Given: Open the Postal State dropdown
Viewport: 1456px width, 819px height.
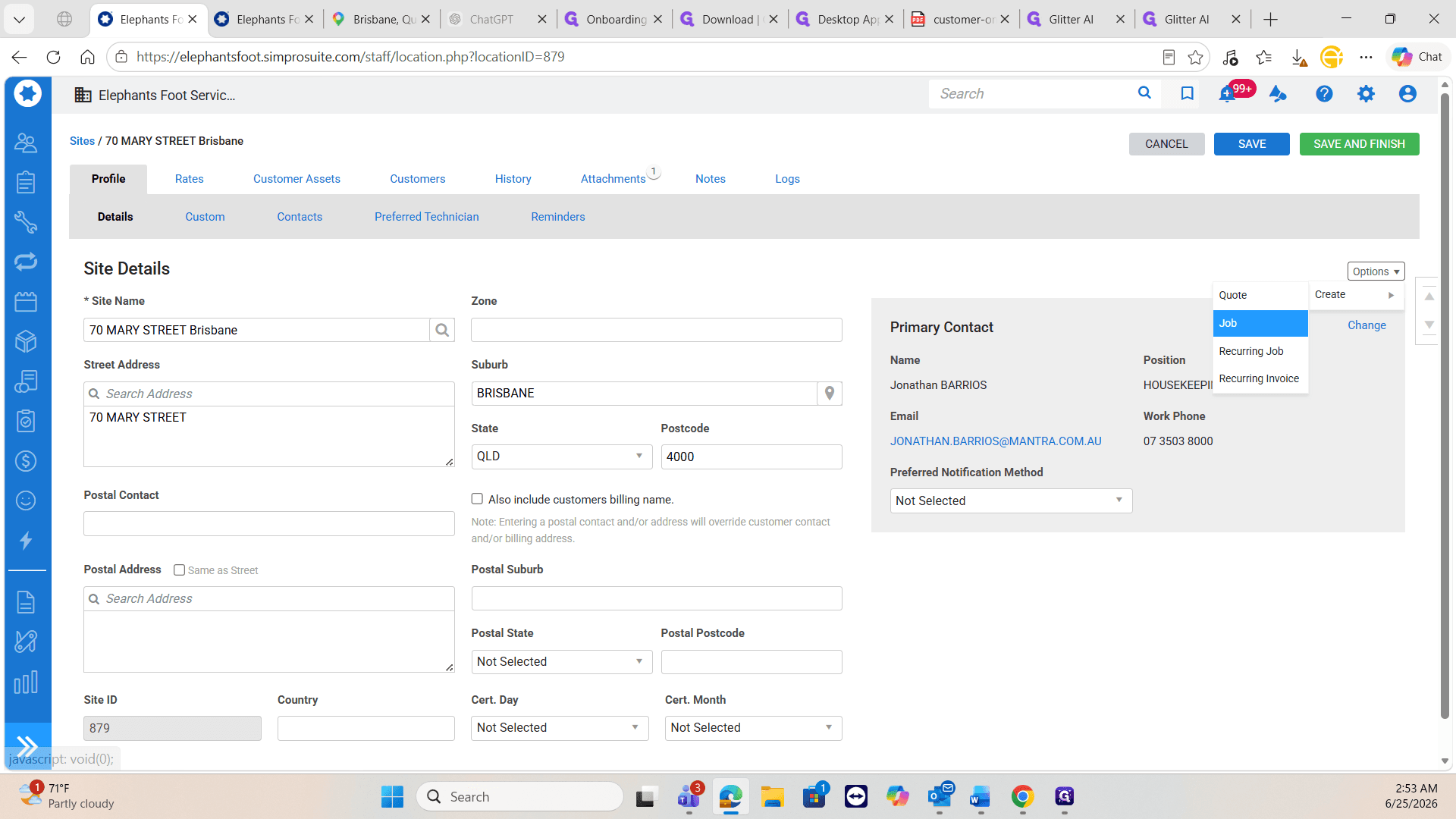Looking at the screenshot, I should 561,661.
